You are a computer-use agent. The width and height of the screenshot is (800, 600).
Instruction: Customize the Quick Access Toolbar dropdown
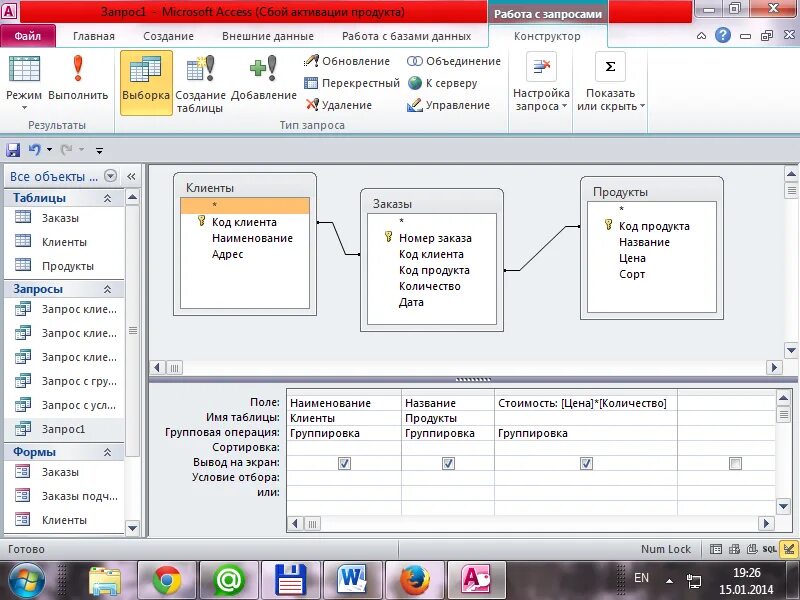click(x=99, y=150)
